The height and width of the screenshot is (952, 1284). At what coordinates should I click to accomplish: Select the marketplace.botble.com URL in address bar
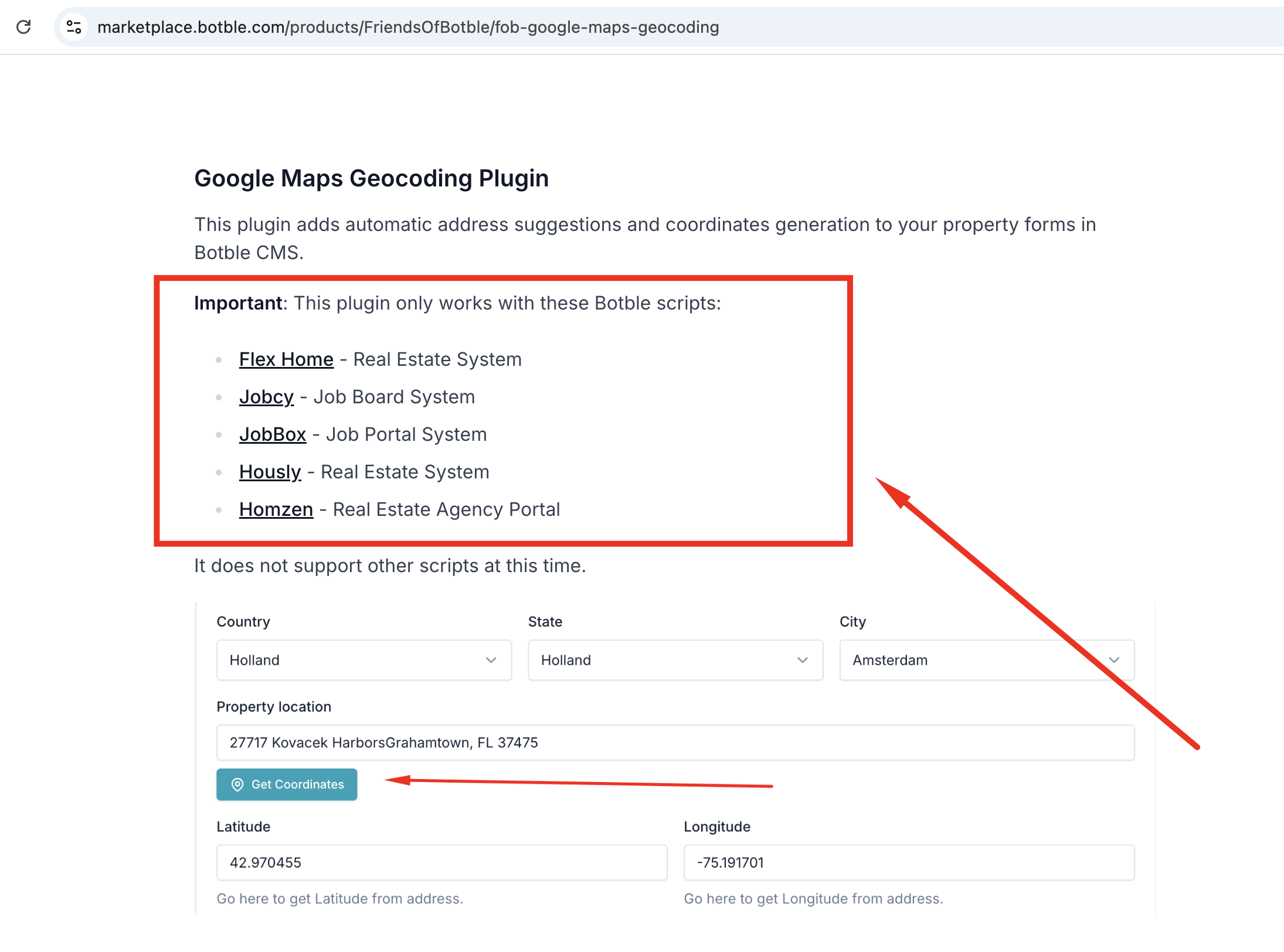(x=408, y=27)
